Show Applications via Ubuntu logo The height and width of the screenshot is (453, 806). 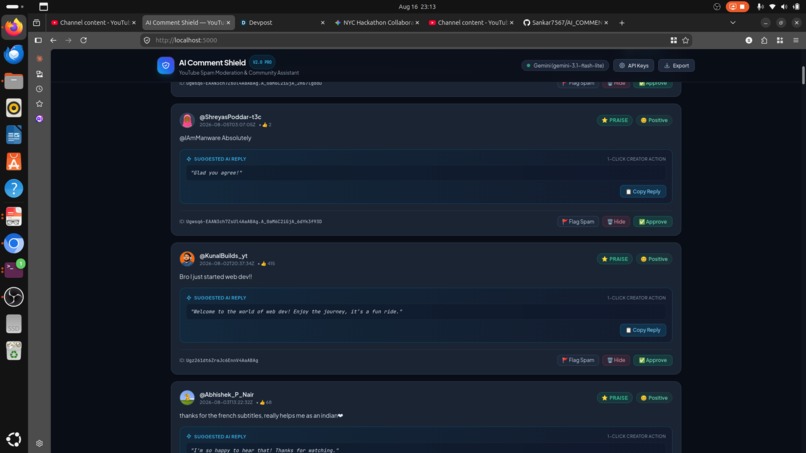click(x=14, y=439)
